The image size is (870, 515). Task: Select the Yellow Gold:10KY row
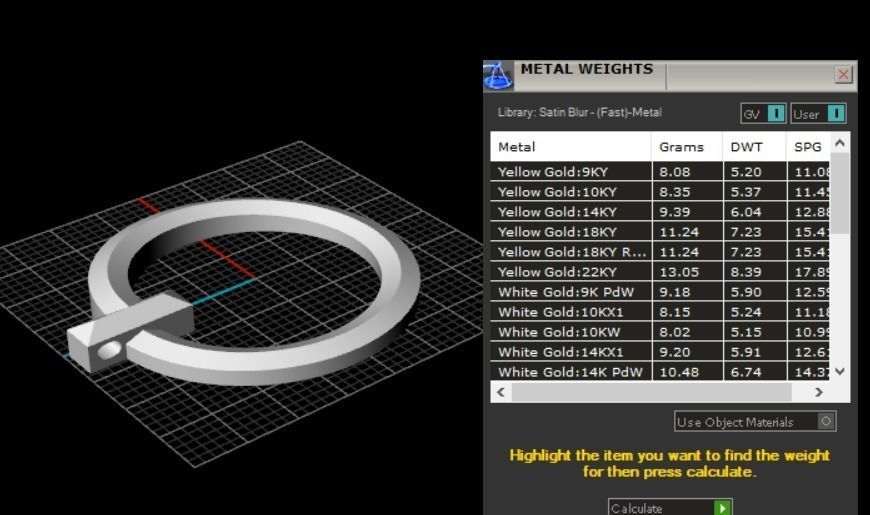[660, 192]
